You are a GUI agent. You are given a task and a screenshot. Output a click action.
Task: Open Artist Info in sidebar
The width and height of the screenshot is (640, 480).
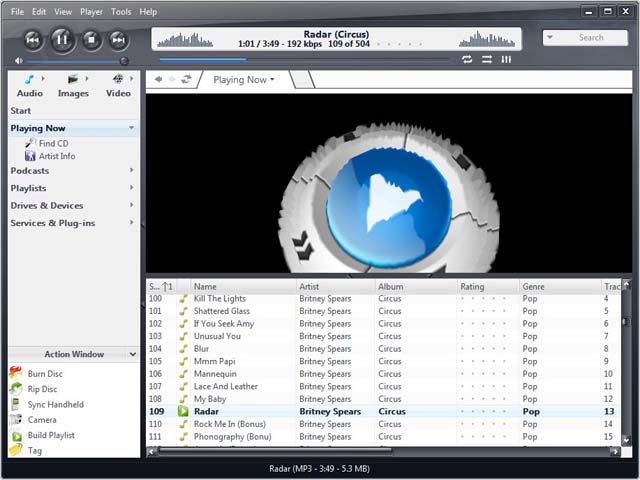[57, 156]
